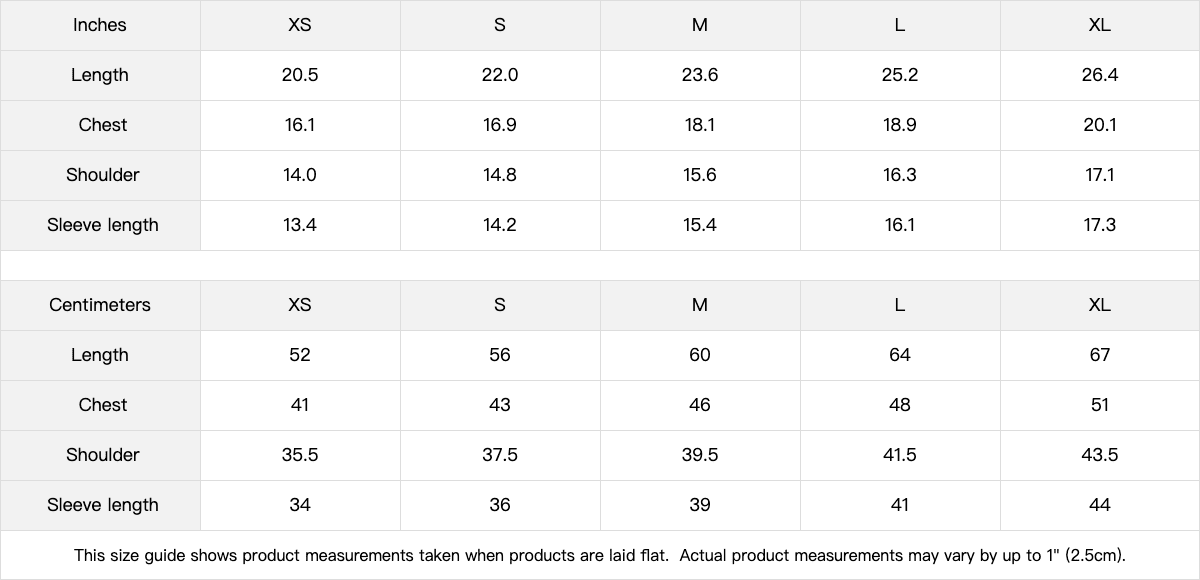Click the 43 chest value for S
Viewport: 1200px width, 580px height.
pyautogui.click(x=500, y=405)
